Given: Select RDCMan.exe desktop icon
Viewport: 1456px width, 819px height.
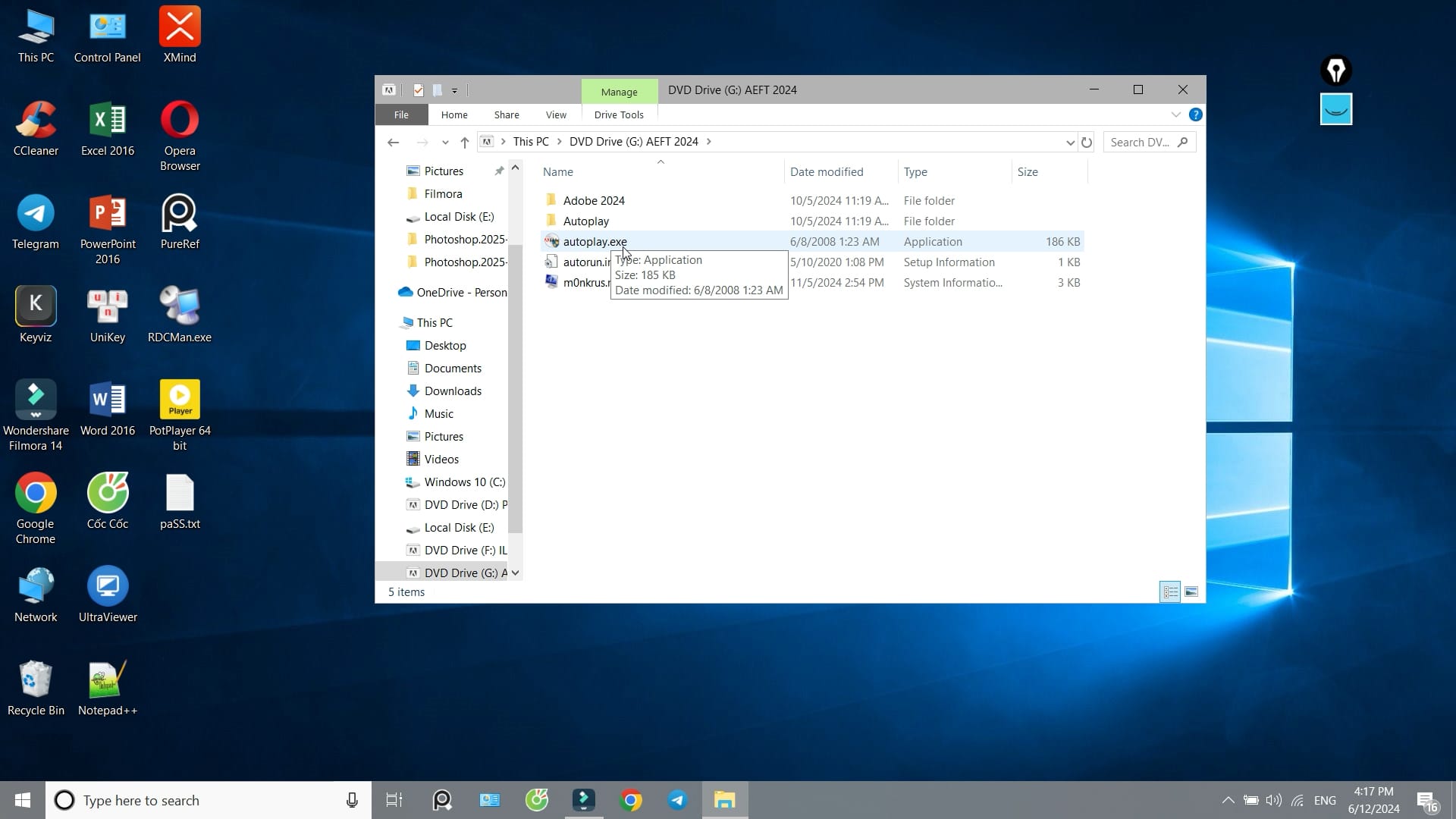Looking at the screenshot, I should [180, 315].
